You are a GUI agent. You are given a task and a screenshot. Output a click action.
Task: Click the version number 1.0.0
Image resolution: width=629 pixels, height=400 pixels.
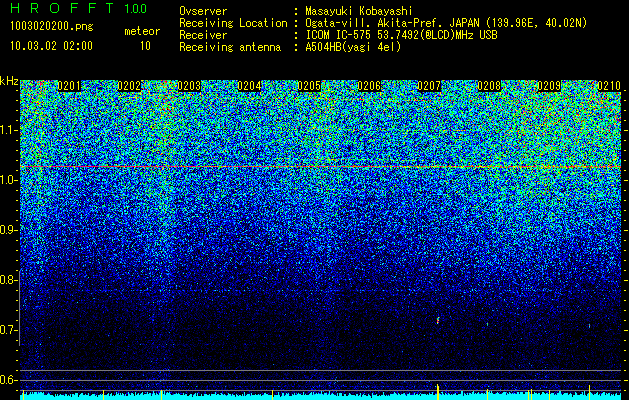coord(136,8)
